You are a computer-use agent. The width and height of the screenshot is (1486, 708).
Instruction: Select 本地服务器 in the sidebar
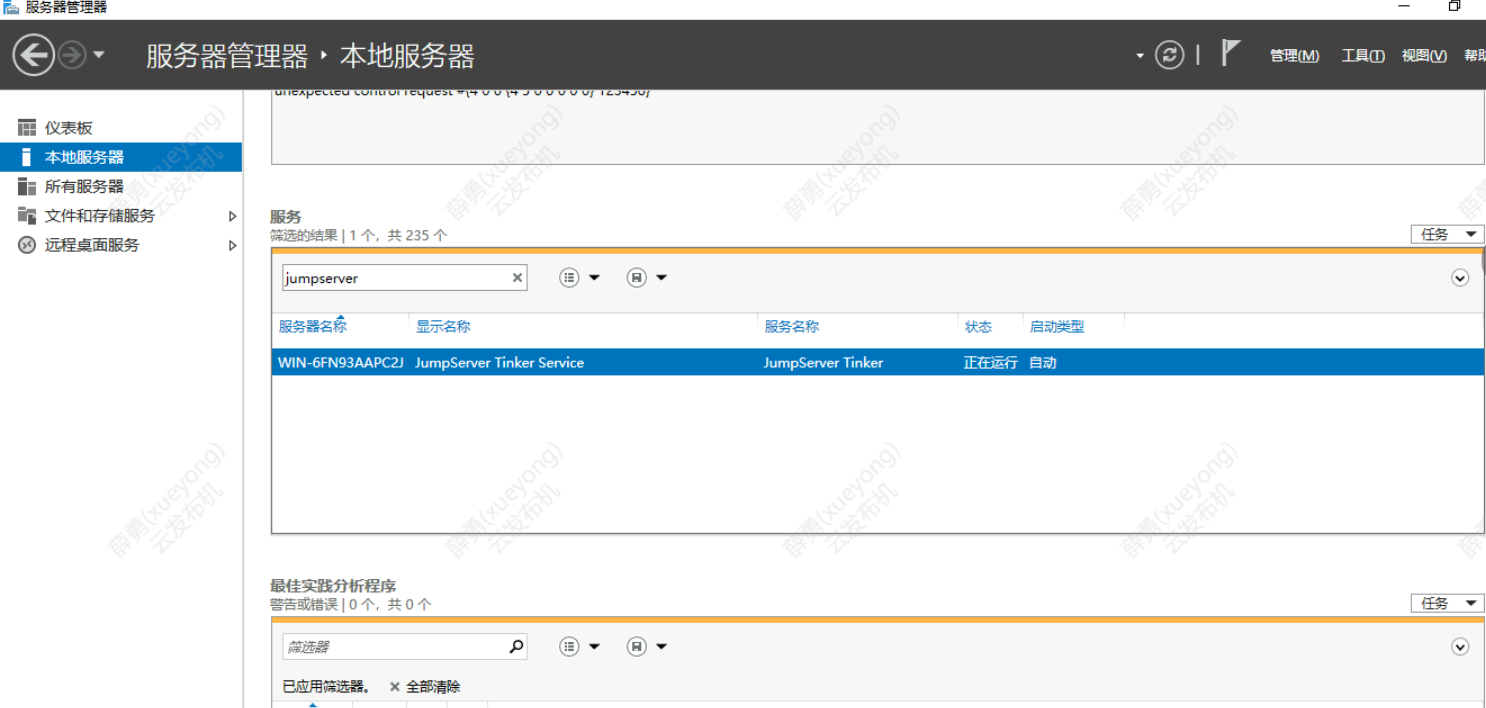pos(121,157)
